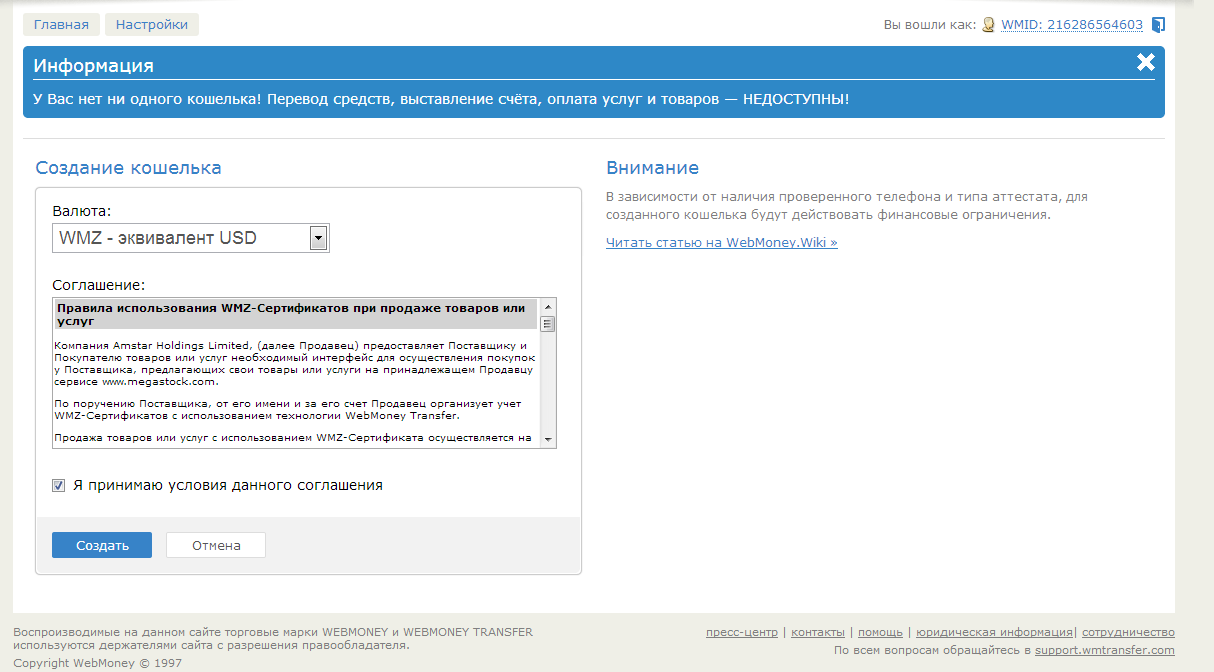
Task: Click the Соглашение label
Action: point(99,285)
